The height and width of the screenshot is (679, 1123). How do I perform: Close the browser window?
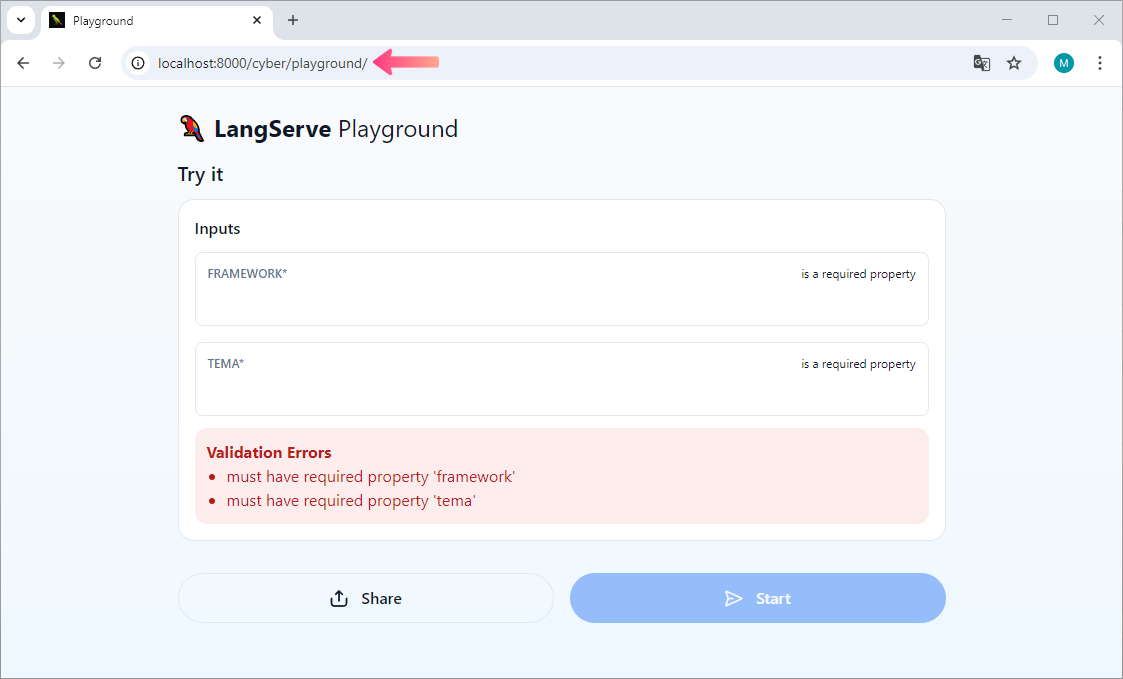coord(1099,20)
